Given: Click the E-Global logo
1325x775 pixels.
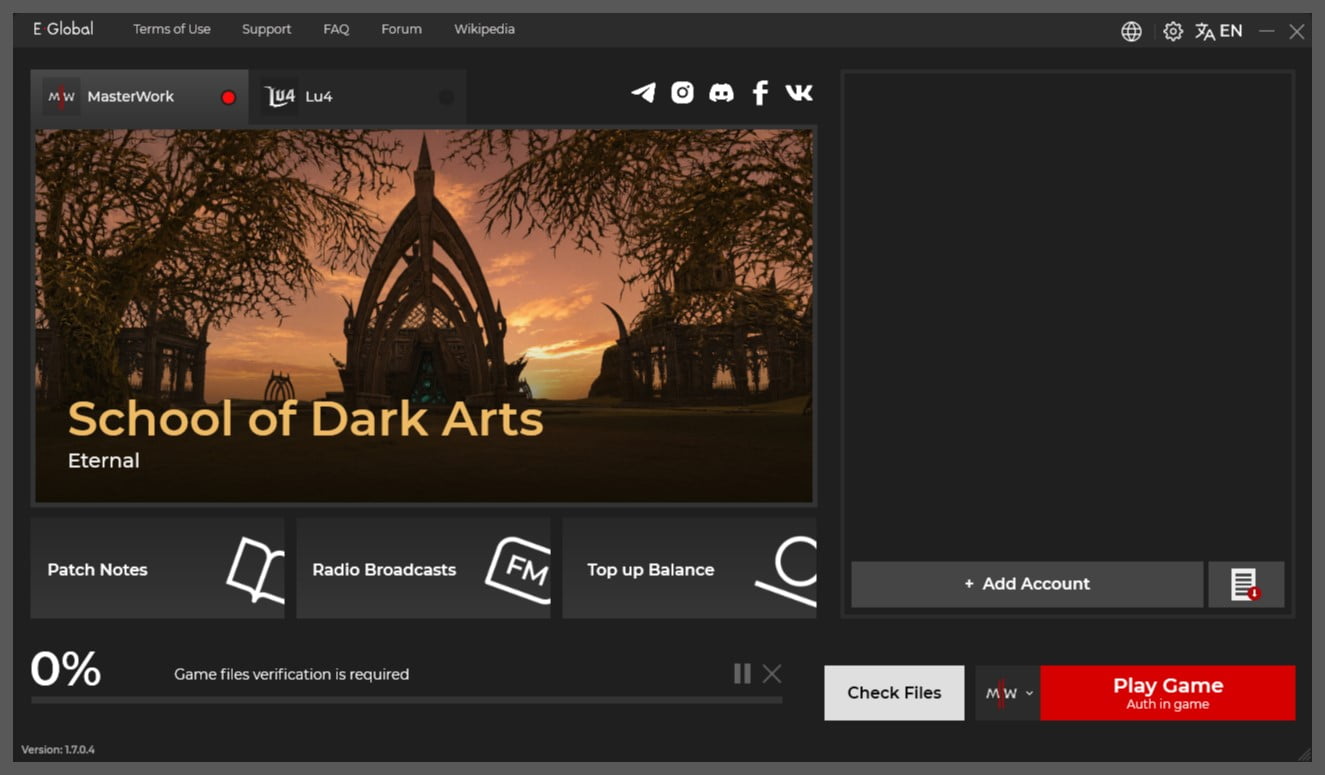Looking at the screenshot, I should pyautogui.click(x=63, y=29).
